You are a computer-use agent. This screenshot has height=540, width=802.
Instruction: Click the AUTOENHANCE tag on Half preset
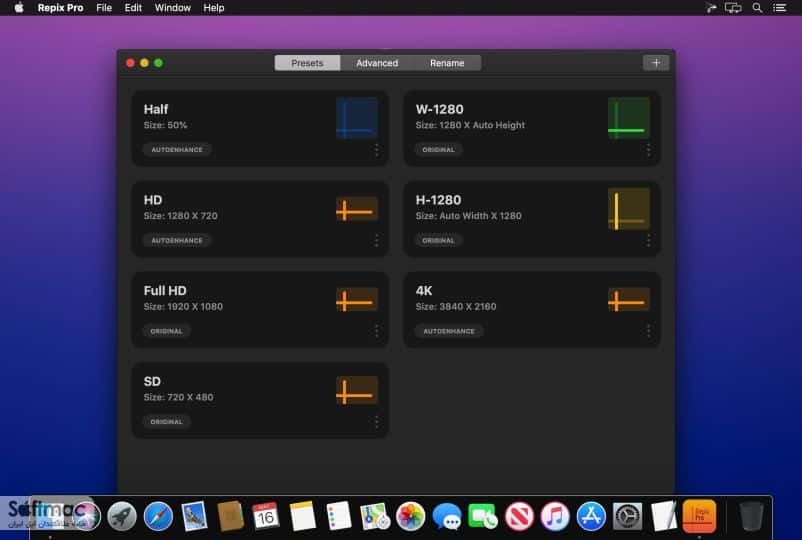click(x=177, y=150)
